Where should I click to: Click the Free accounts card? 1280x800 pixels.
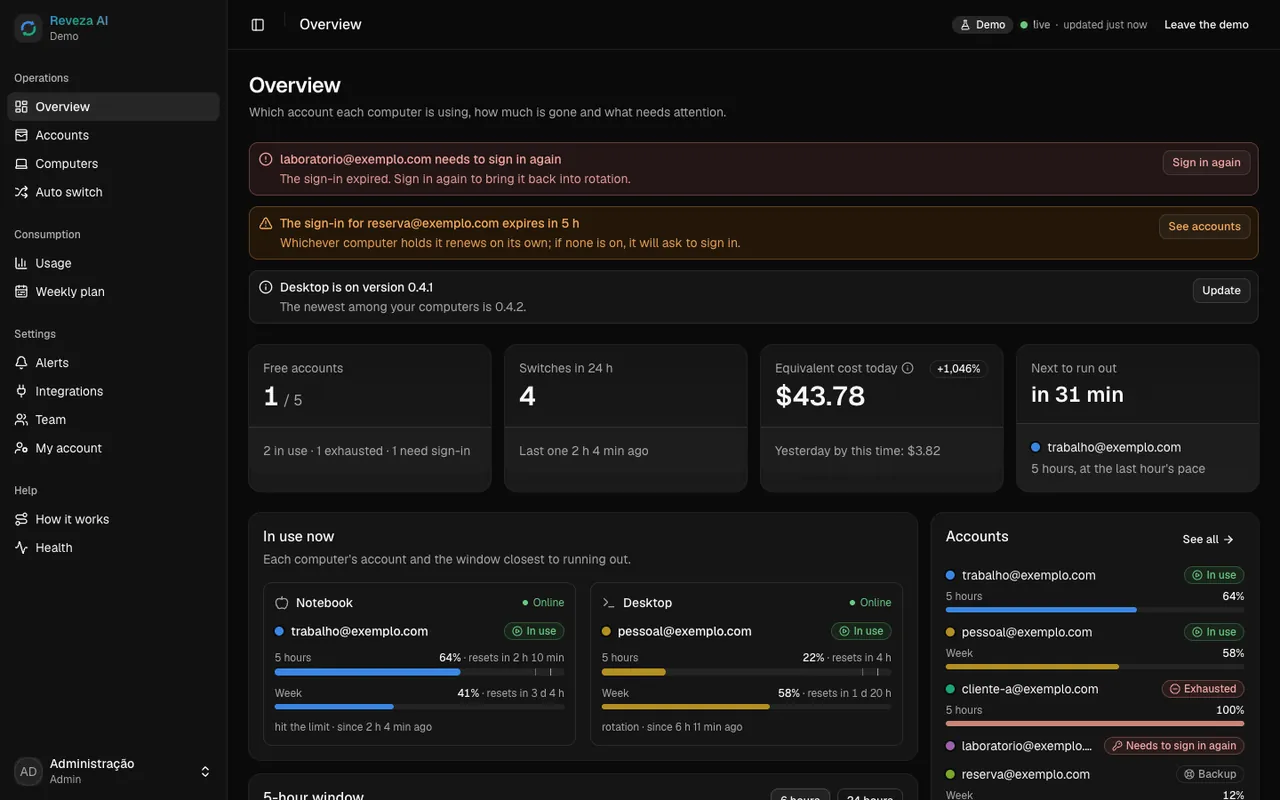coord(370,418)
